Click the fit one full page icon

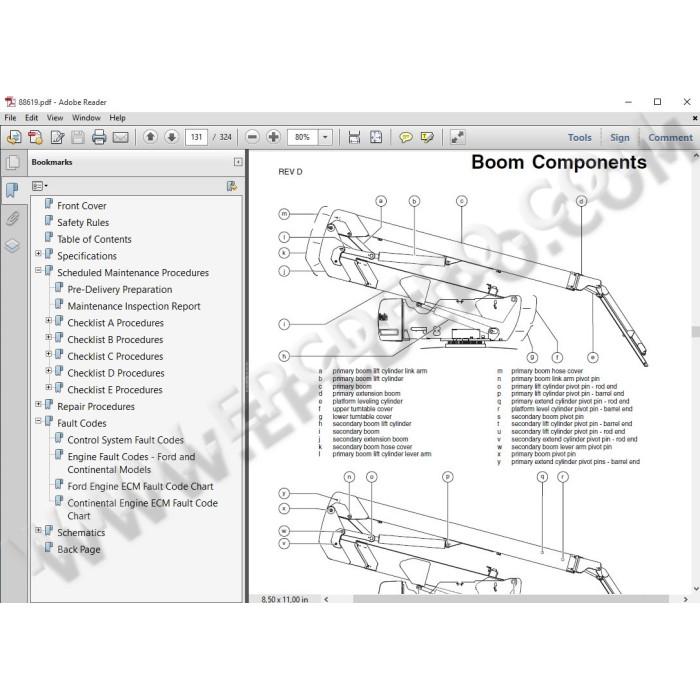click(376, 137)
